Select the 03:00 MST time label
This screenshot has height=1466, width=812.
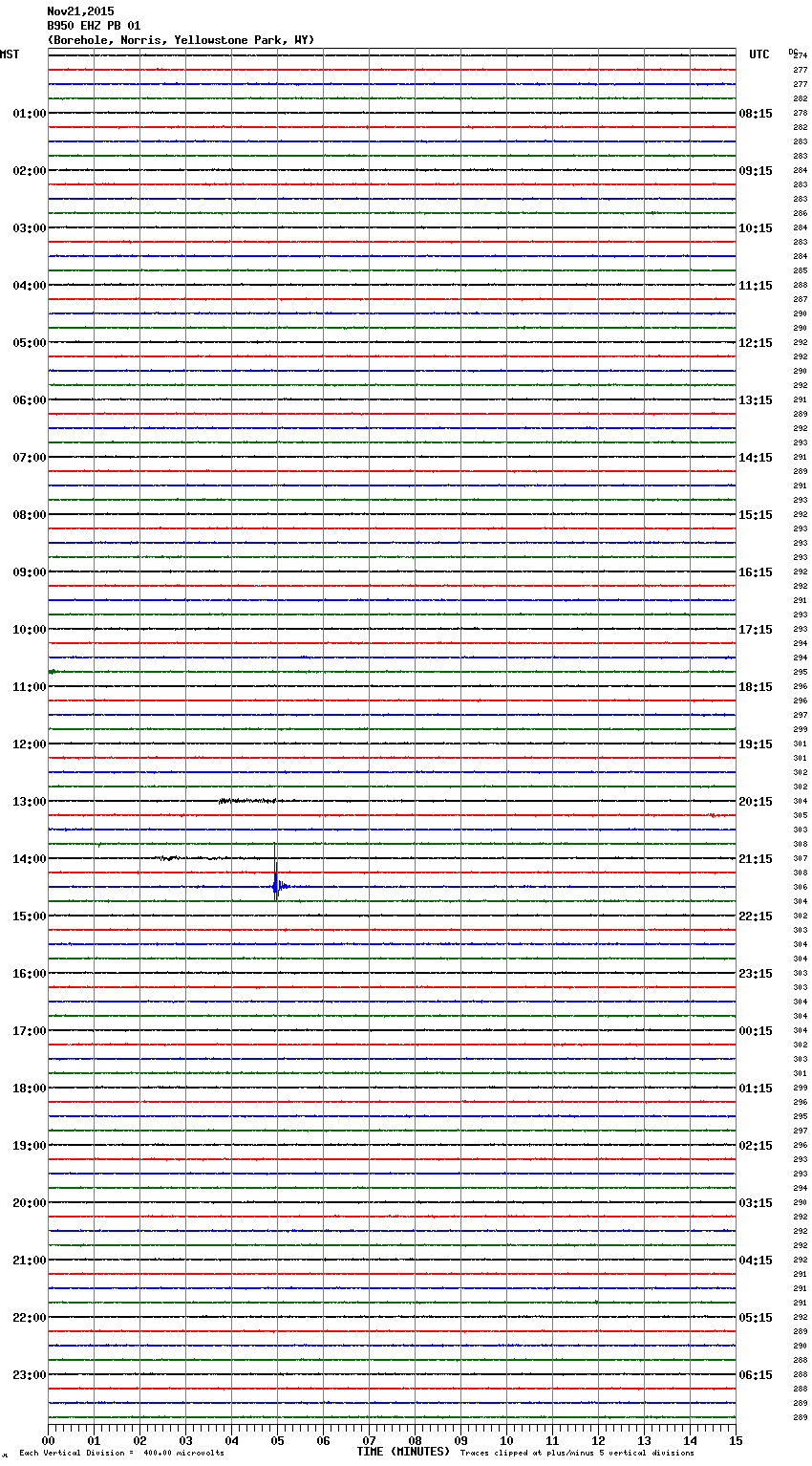(x=30, y=228)
